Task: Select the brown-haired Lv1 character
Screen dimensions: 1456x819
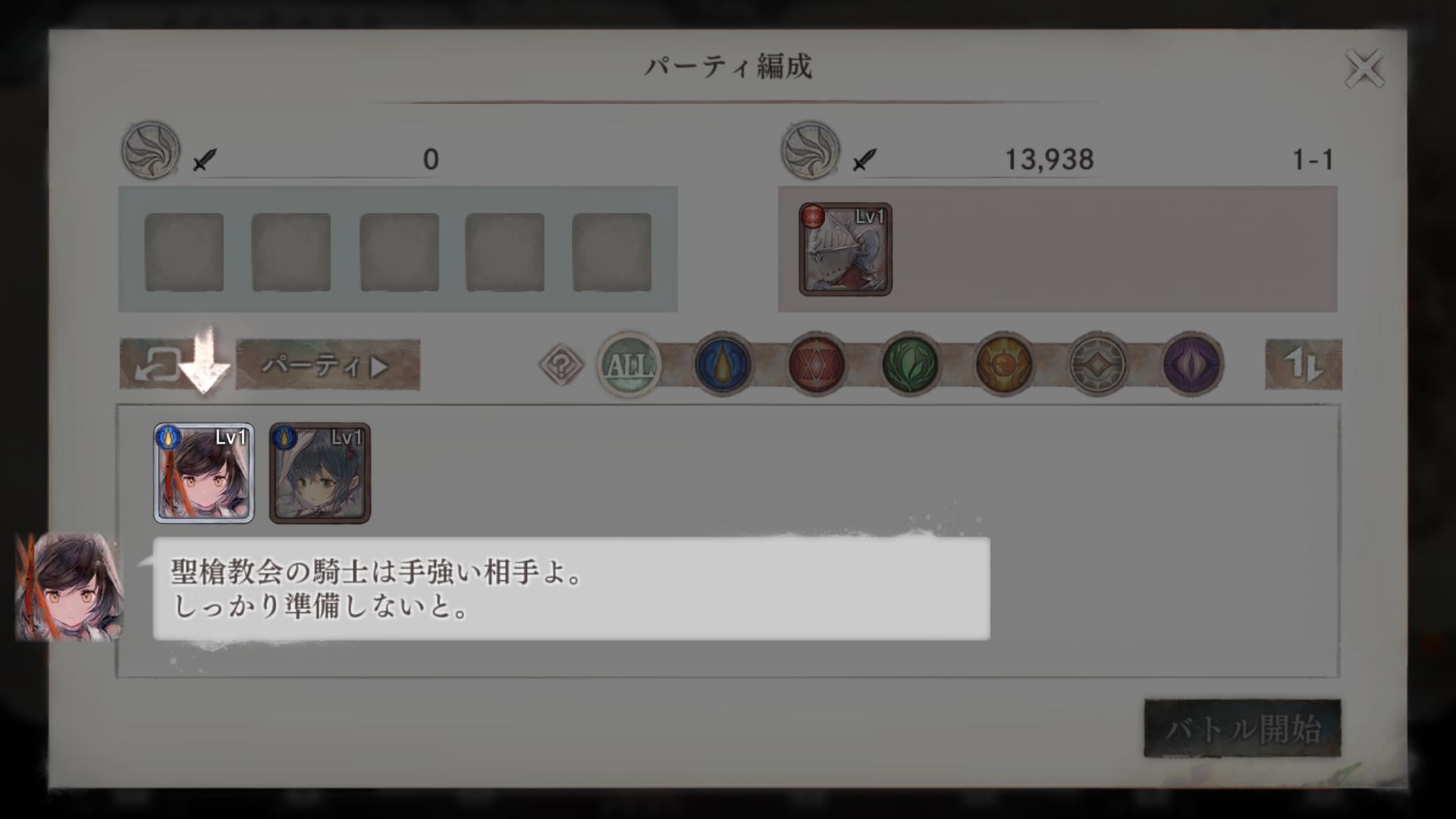Action: (204, 473)
